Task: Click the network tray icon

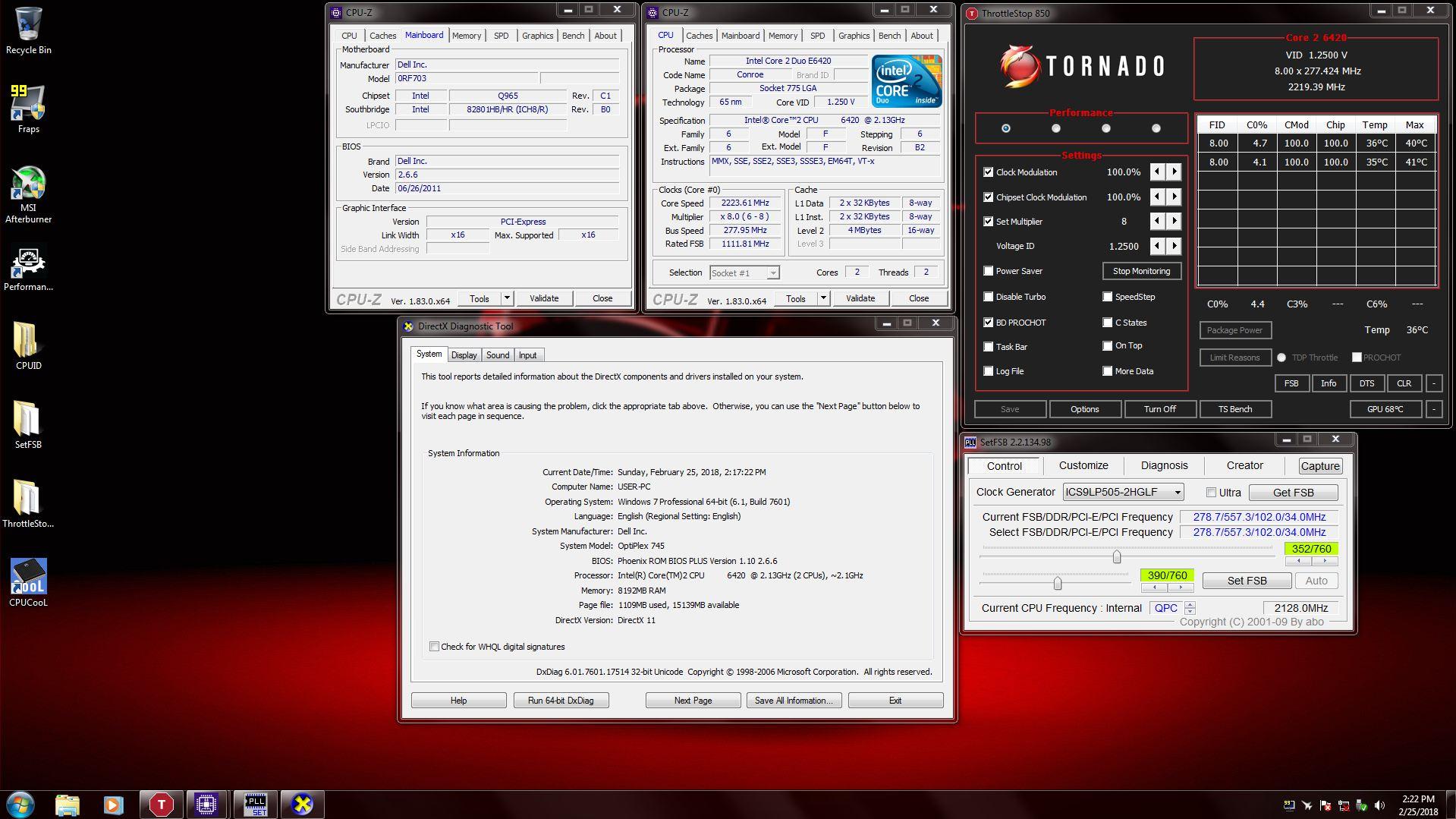Action: (x=1343, y=805)
